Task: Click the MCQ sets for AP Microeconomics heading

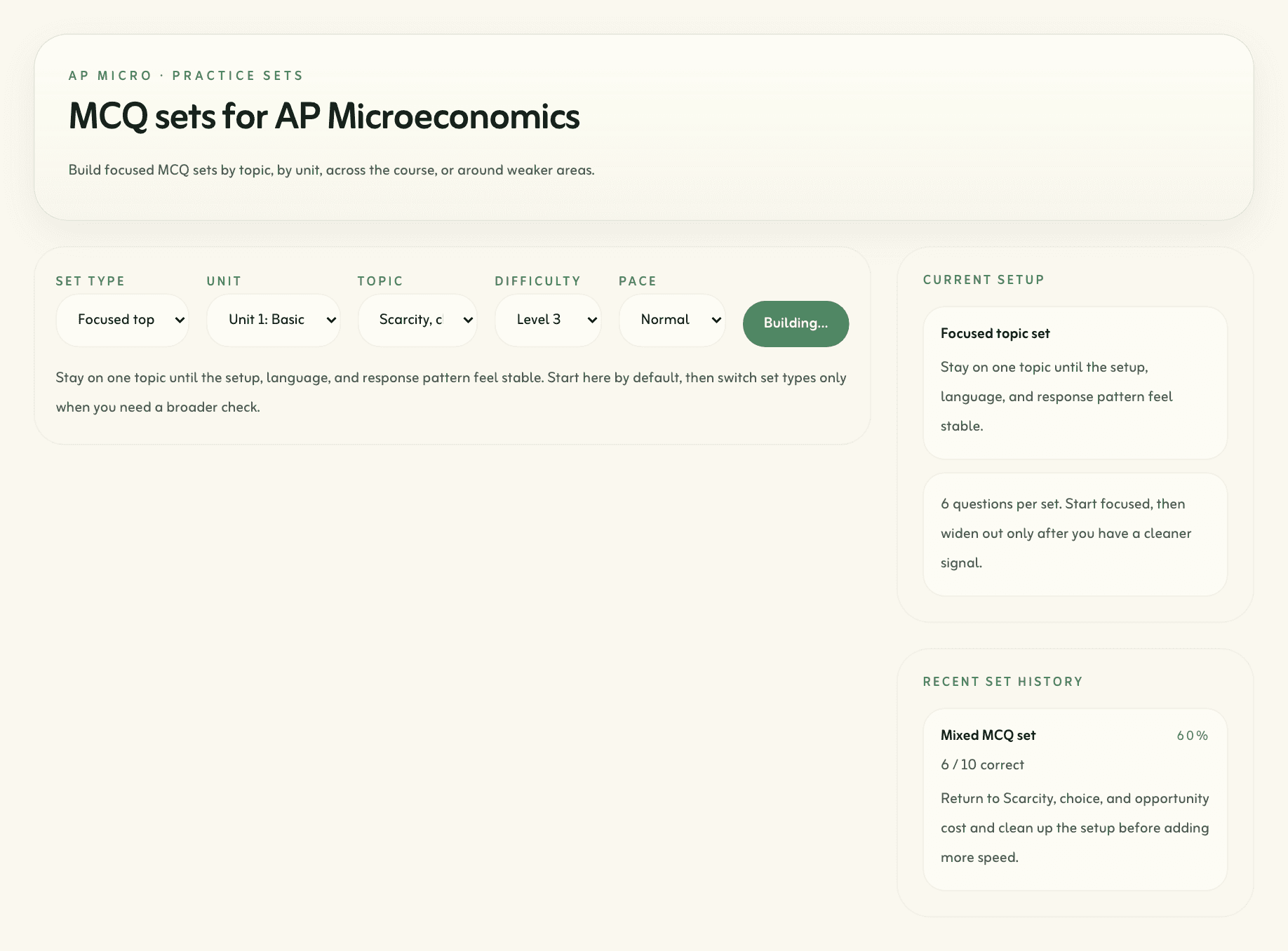Action: pyautogui.click(x=324, y=116)
